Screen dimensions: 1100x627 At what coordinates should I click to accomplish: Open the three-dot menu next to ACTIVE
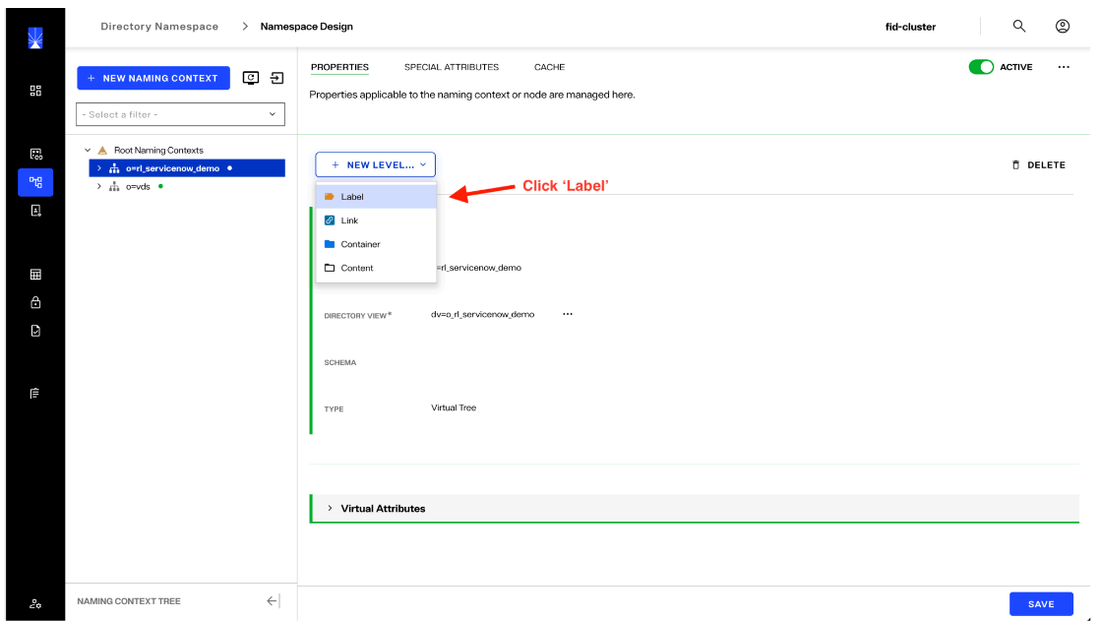[1064, 67]
